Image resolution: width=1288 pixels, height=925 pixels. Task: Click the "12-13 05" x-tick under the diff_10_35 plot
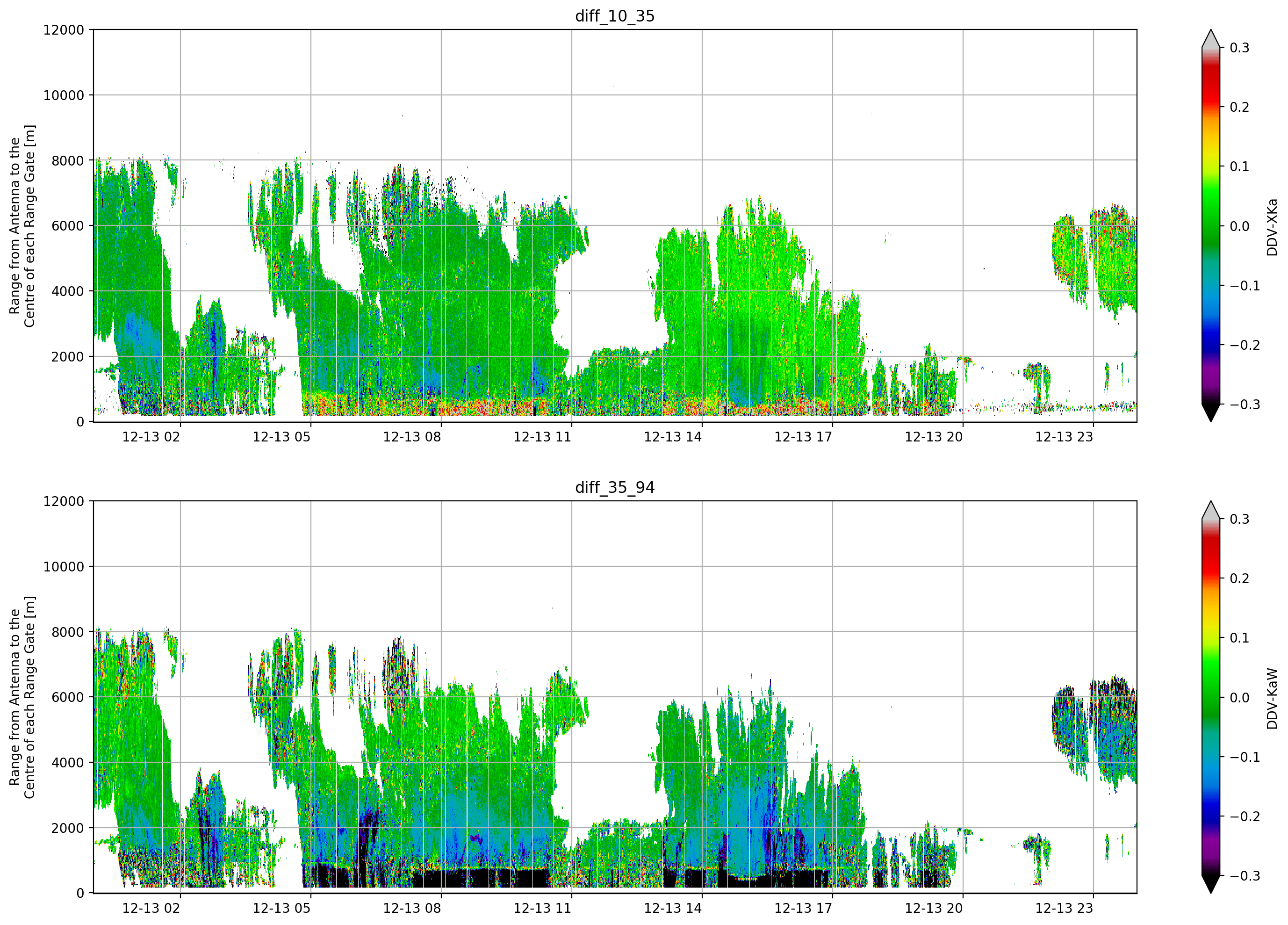click(x=282, y=437)
